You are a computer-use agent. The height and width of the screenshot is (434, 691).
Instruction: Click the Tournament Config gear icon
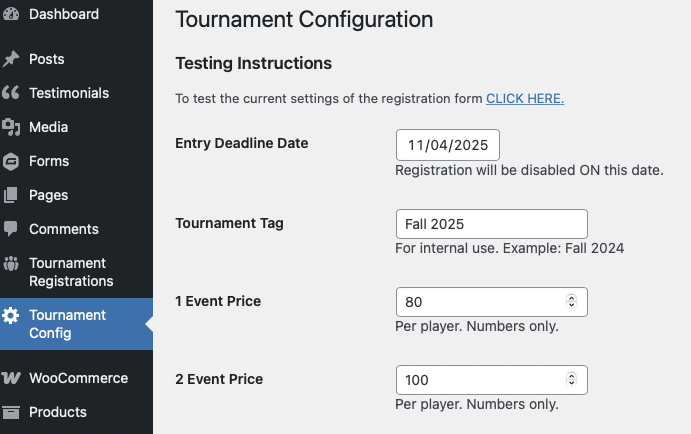tap(11, 316)
